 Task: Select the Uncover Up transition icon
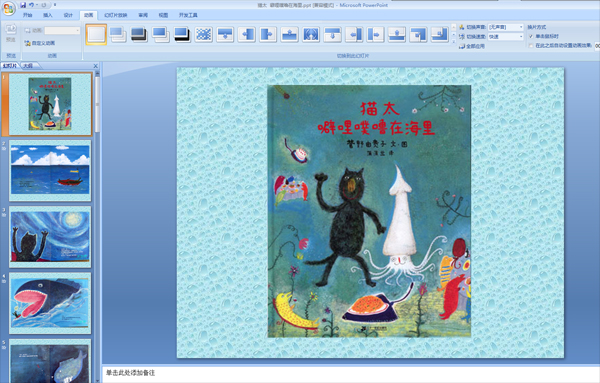click(397, 34)
